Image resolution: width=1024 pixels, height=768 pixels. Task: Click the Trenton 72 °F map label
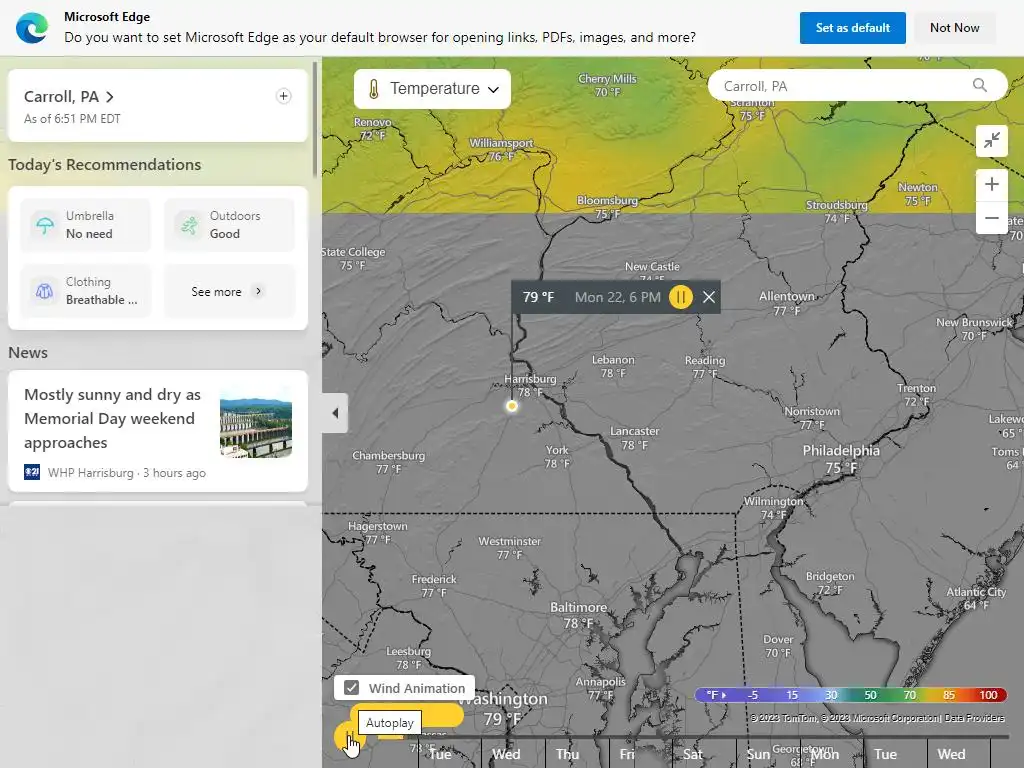click(x=916, y=394)
